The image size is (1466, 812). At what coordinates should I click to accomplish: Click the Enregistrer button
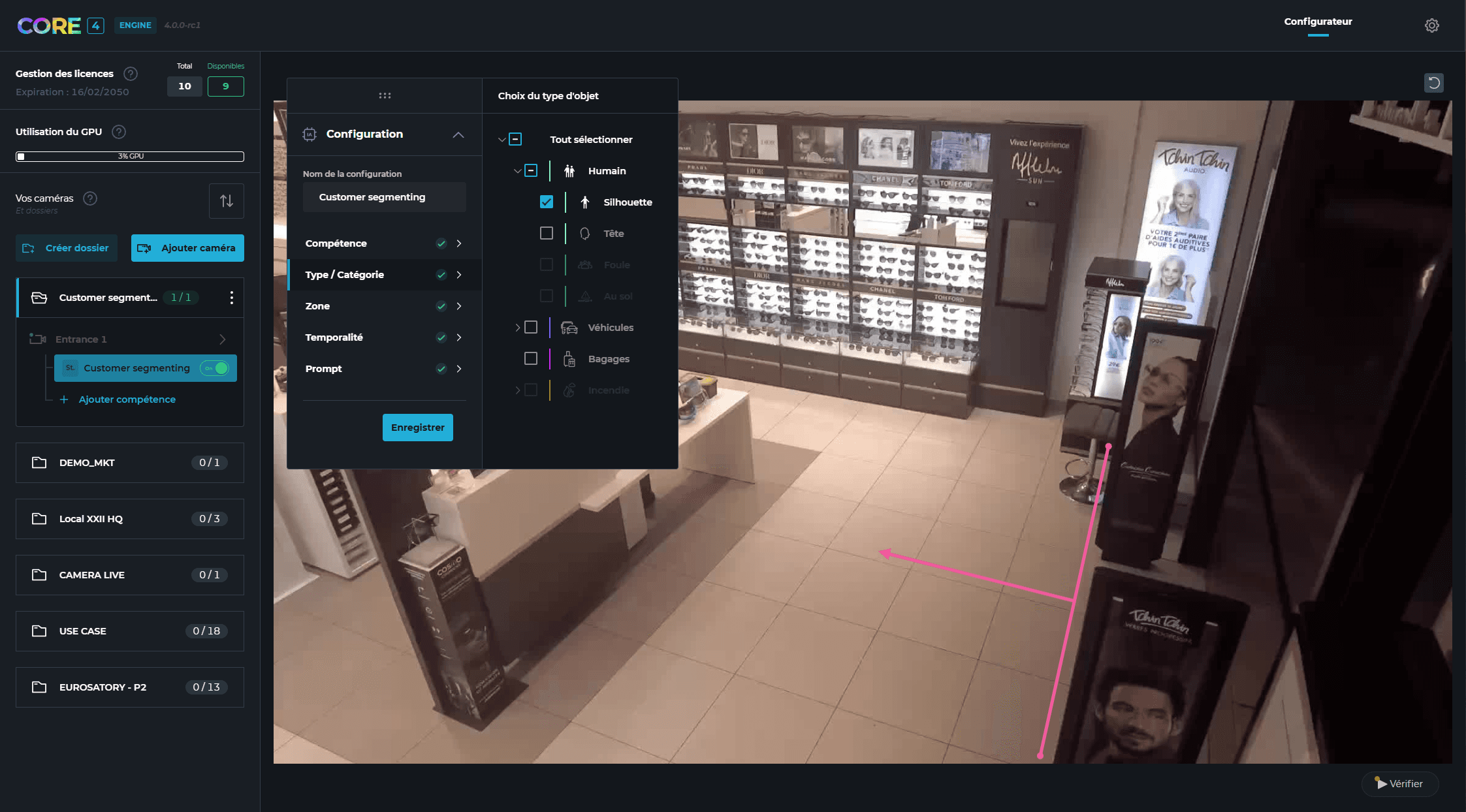click(x=417, y=428)
